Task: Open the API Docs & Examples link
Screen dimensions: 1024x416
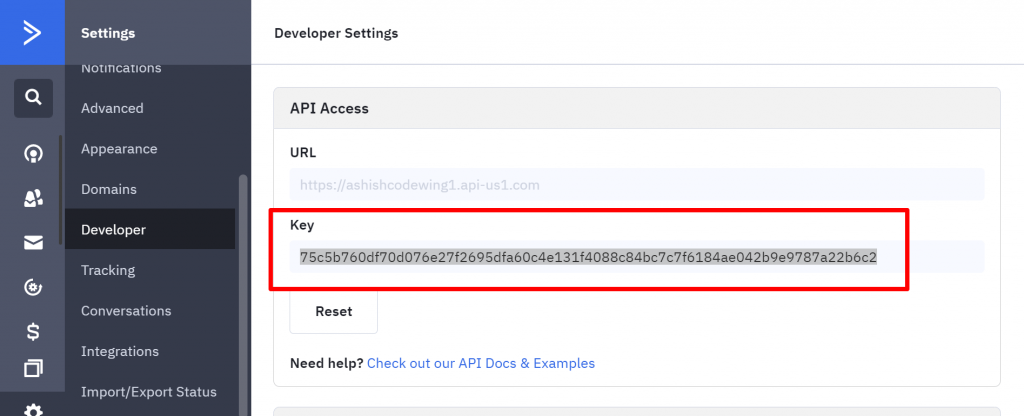Action: click(x=481, y=363)
